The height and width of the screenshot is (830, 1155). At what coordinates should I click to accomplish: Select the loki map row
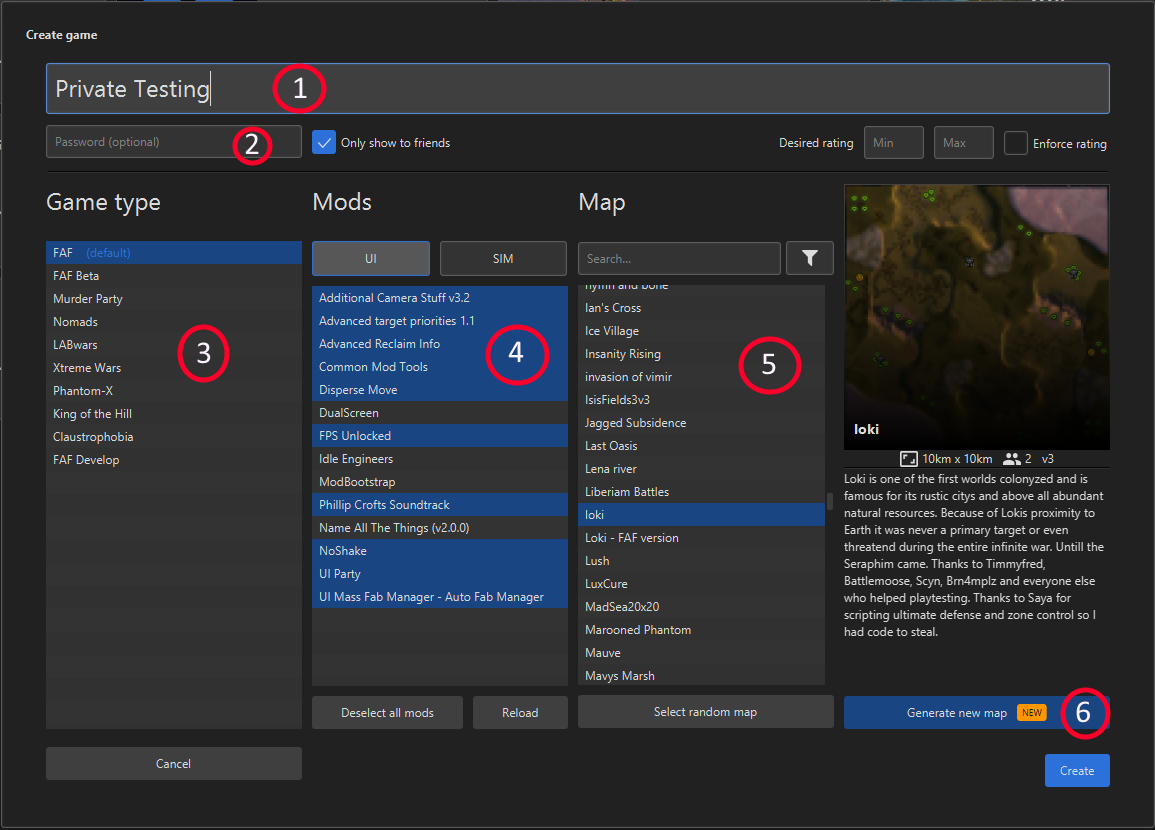point(701,515)
